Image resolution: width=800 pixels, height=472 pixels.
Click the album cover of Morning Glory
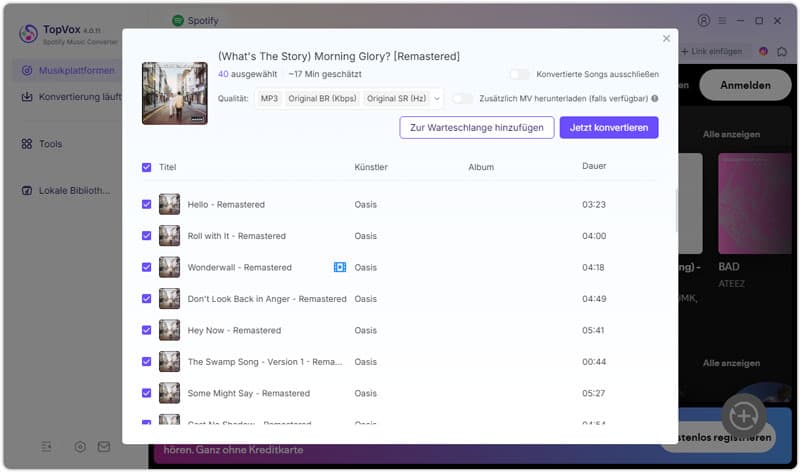coord(174,93)
